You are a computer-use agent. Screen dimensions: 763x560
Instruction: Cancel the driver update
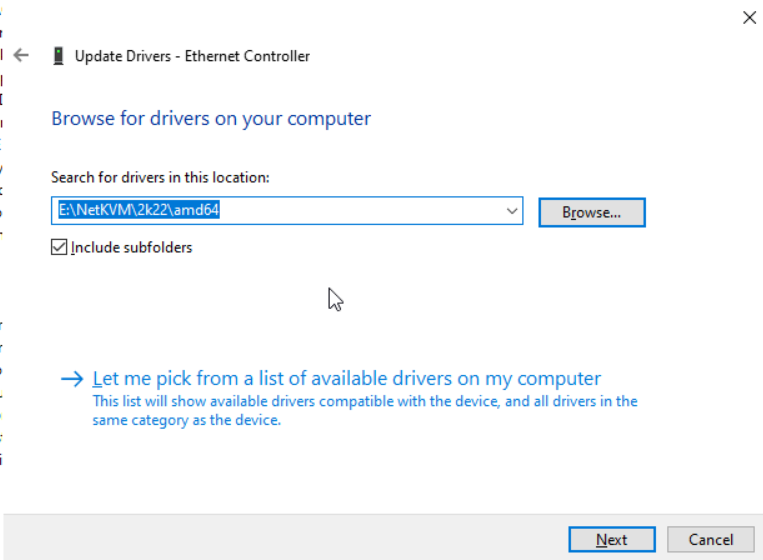tap(710, 540)
